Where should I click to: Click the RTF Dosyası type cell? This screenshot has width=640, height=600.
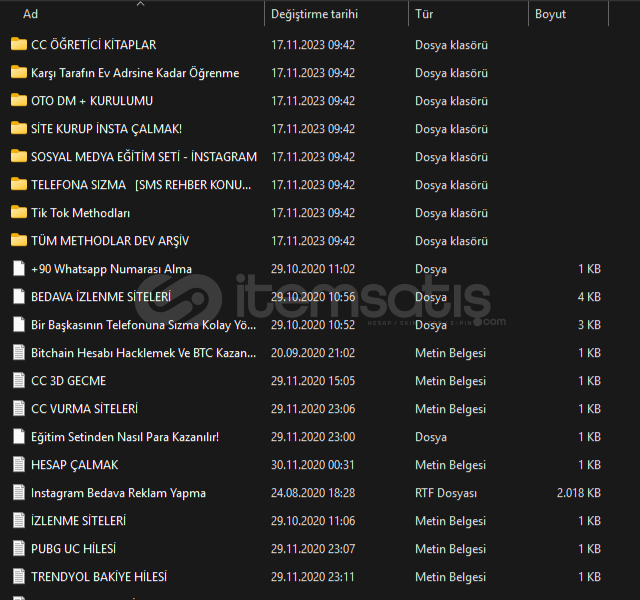tap(446, 493)
